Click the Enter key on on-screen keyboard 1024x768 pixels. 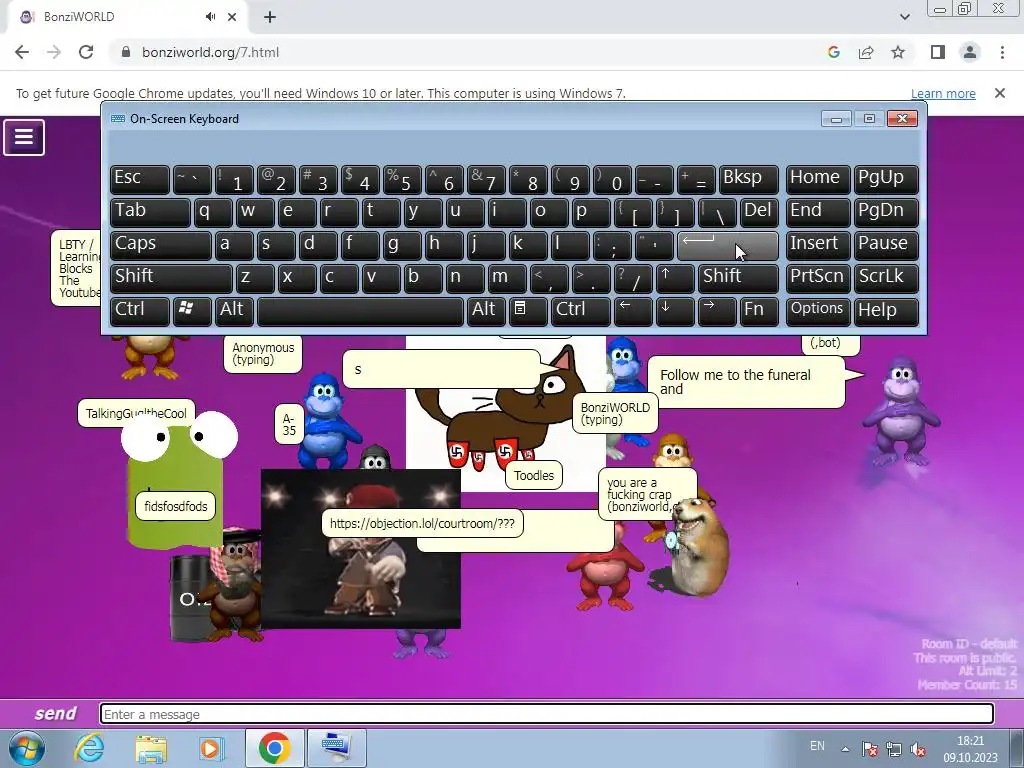click(728, 245)
